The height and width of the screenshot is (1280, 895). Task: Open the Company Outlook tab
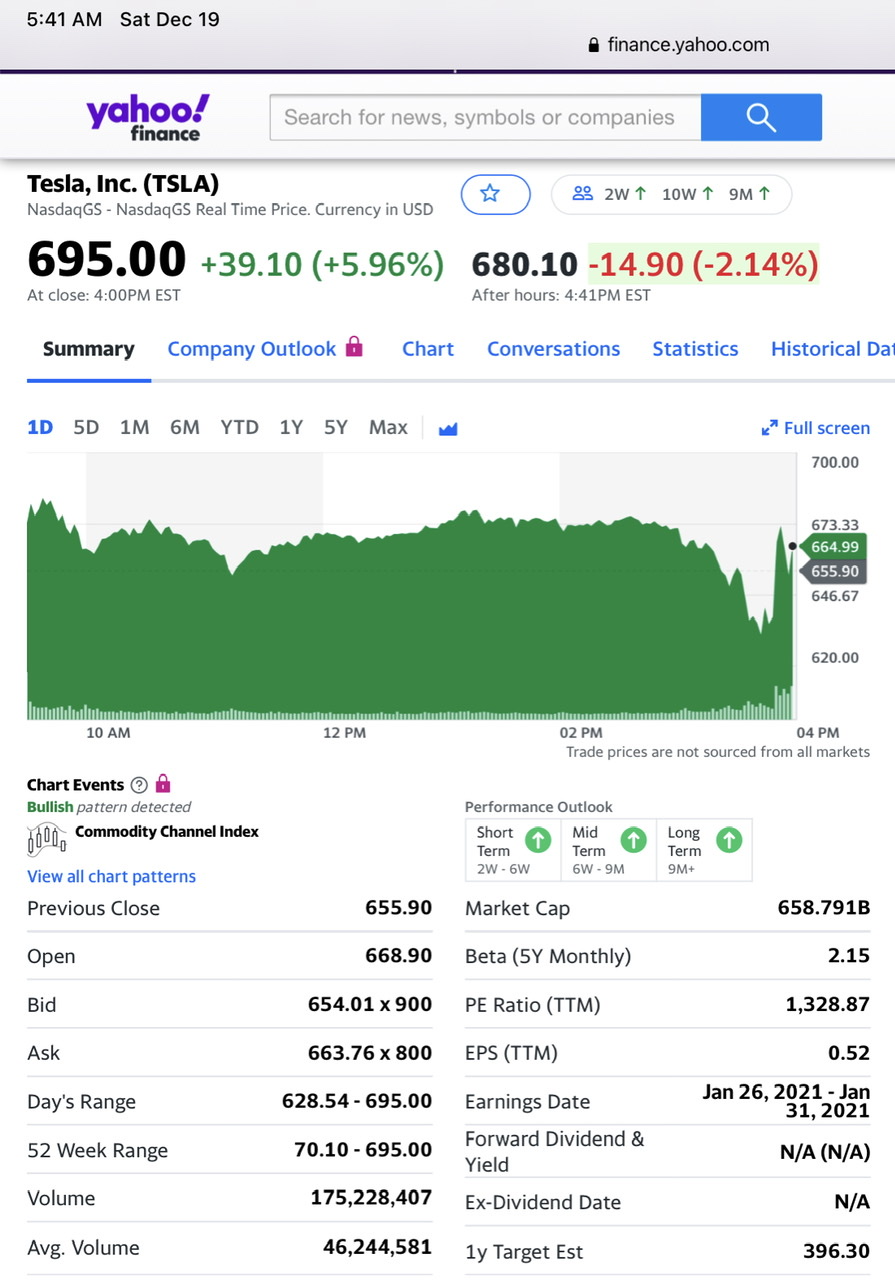point(252,349)
